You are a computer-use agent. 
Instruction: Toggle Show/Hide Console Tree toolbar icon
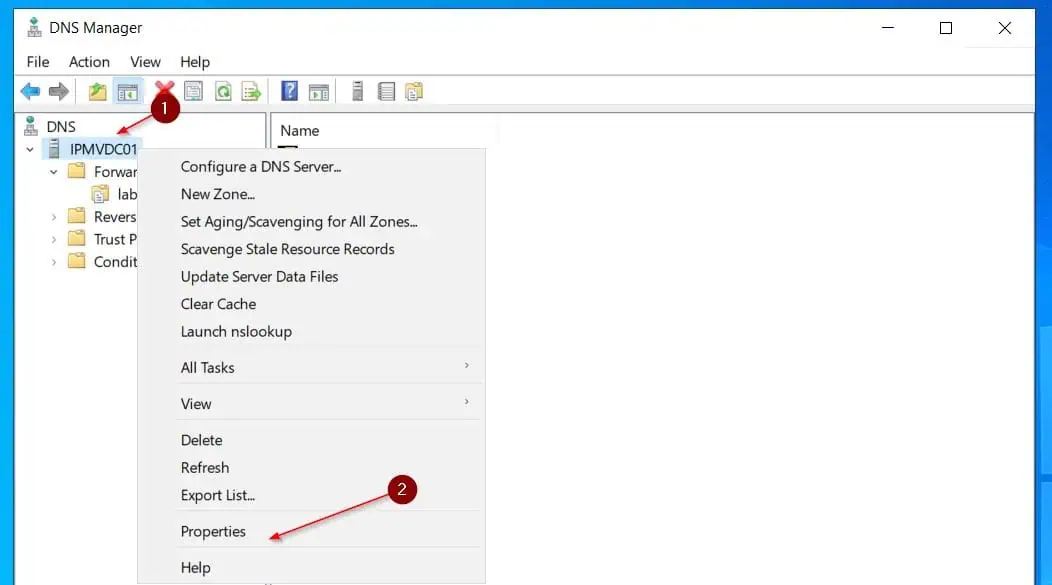tap(127, 91)
